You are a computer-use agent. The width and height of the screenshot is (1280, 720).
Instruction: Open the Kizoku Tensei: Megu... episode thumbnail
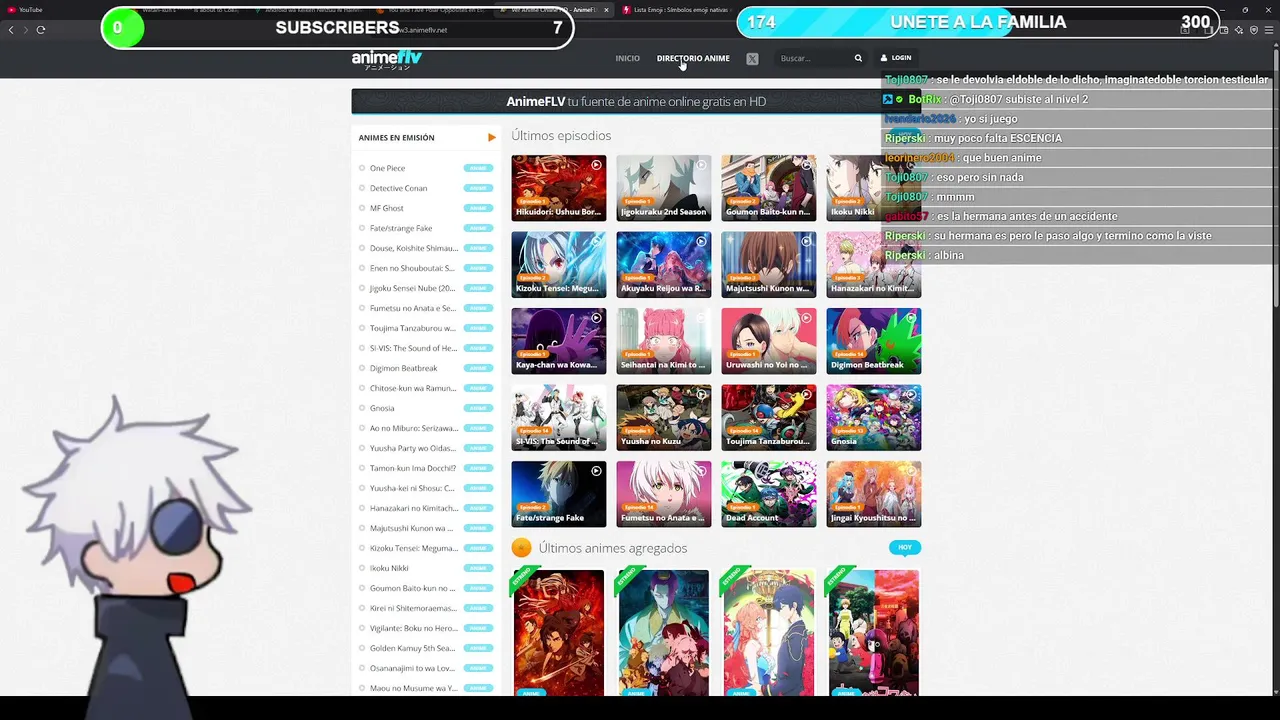[x=558, y=264]
